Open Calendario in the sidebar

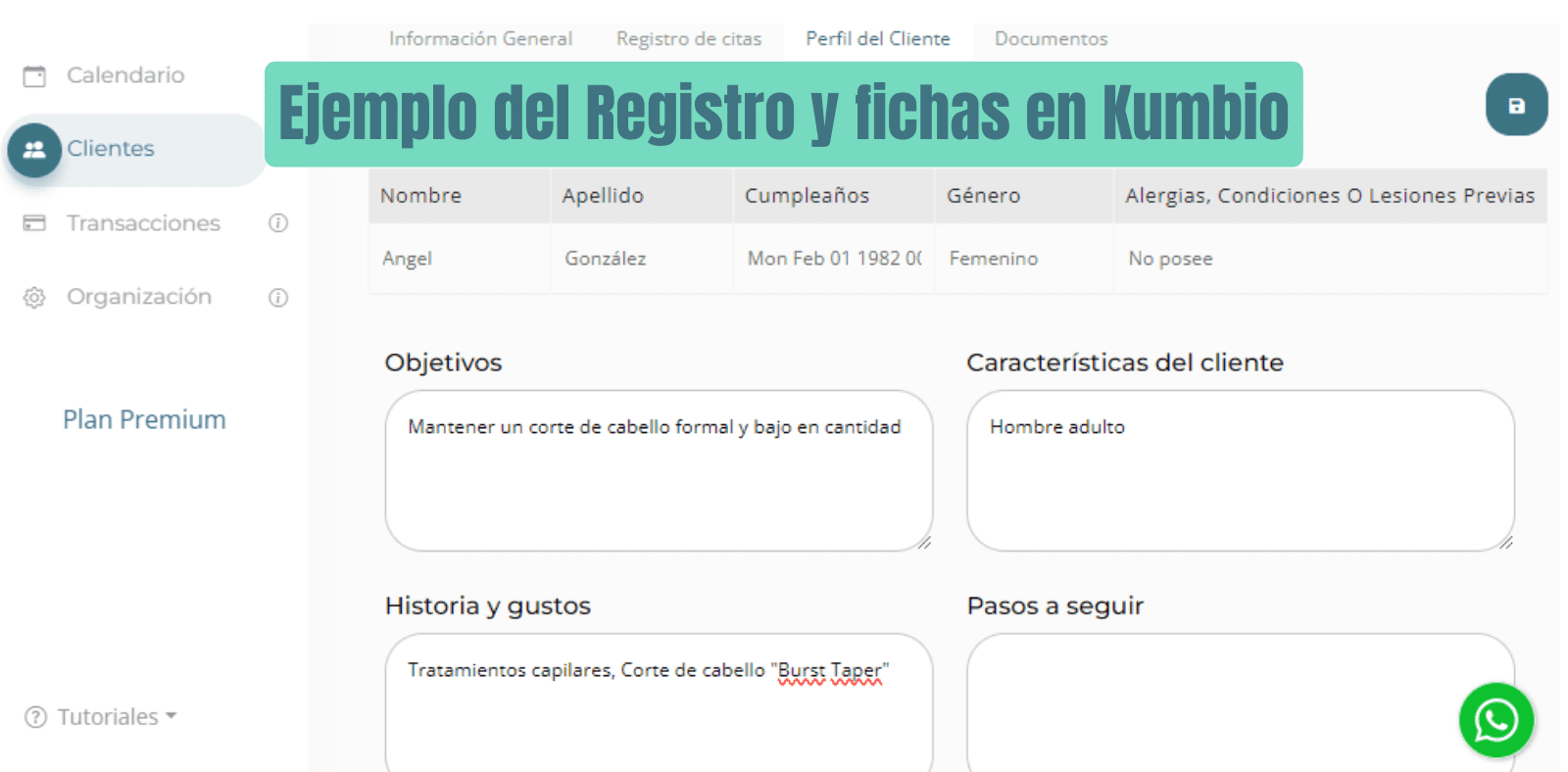125,75
